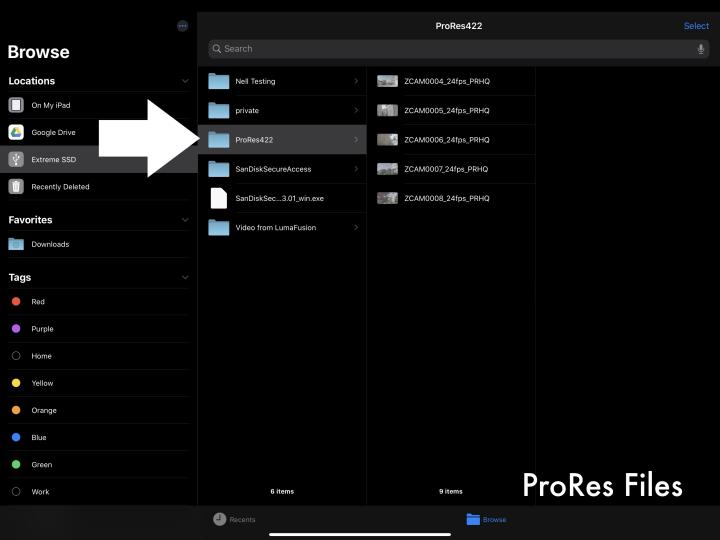The width and height of the screenshot is (720, 540).
Task: Expand Video from LumaFusion chevron
Action: click(356, 227)
